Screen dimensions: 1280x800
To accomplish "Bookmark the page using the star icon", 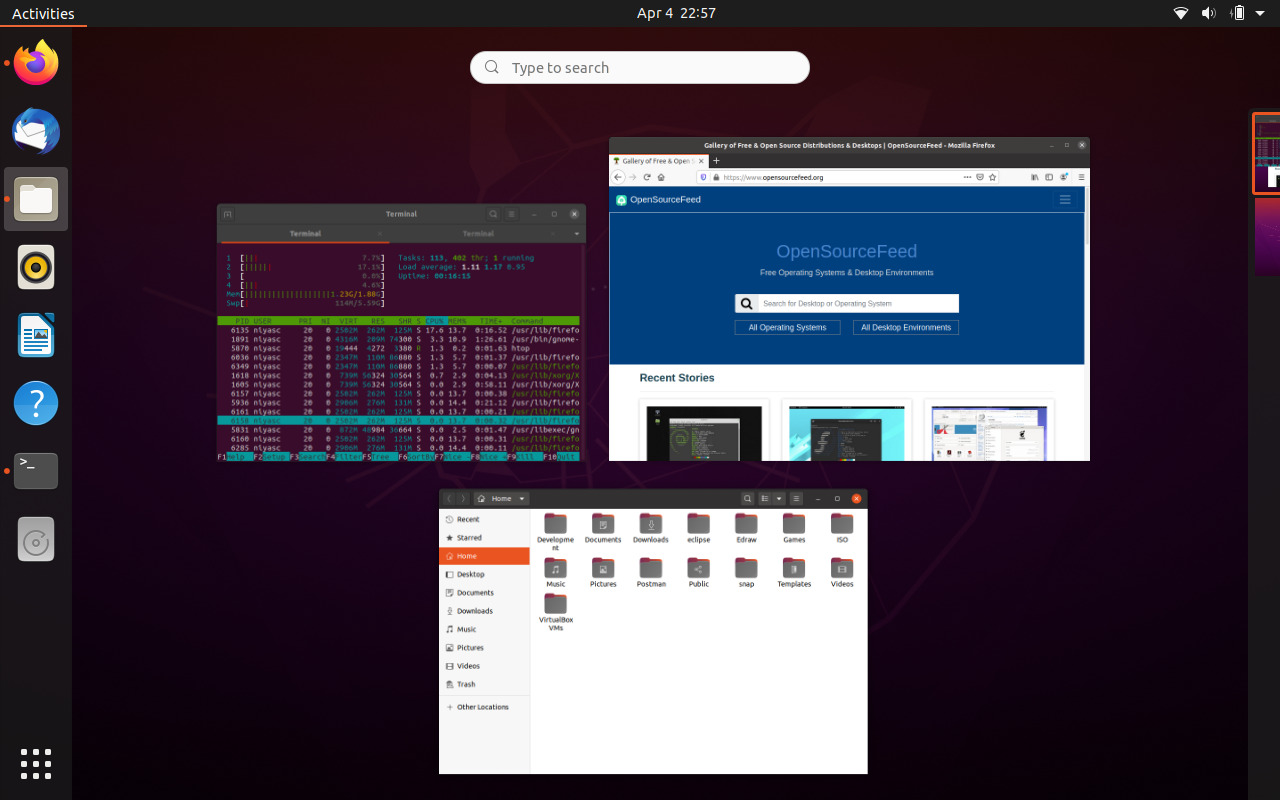I will (992, 176).
